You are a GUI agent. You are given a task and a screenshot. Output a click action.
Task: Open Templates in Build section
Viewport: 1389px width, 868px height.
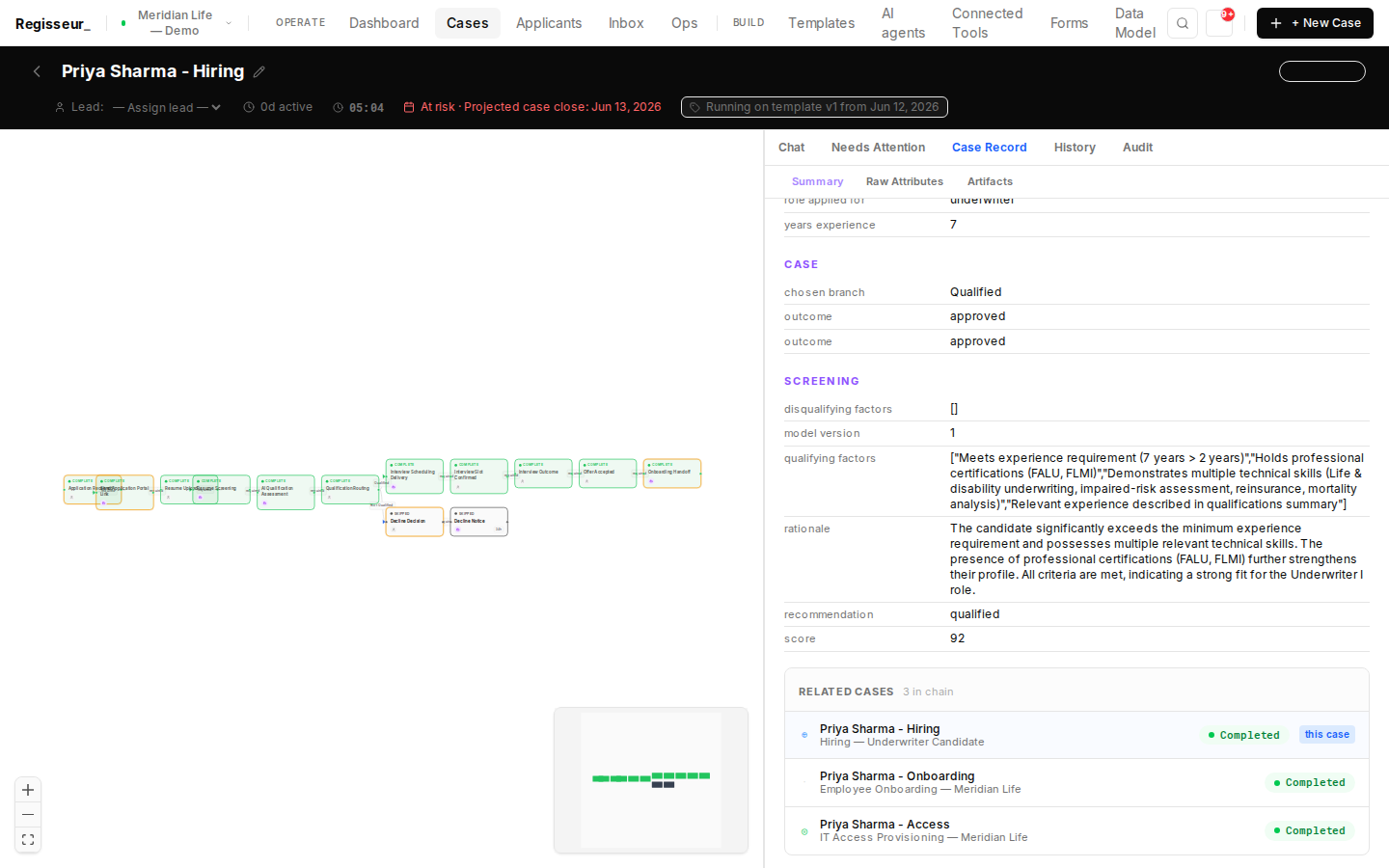[821, 23]
